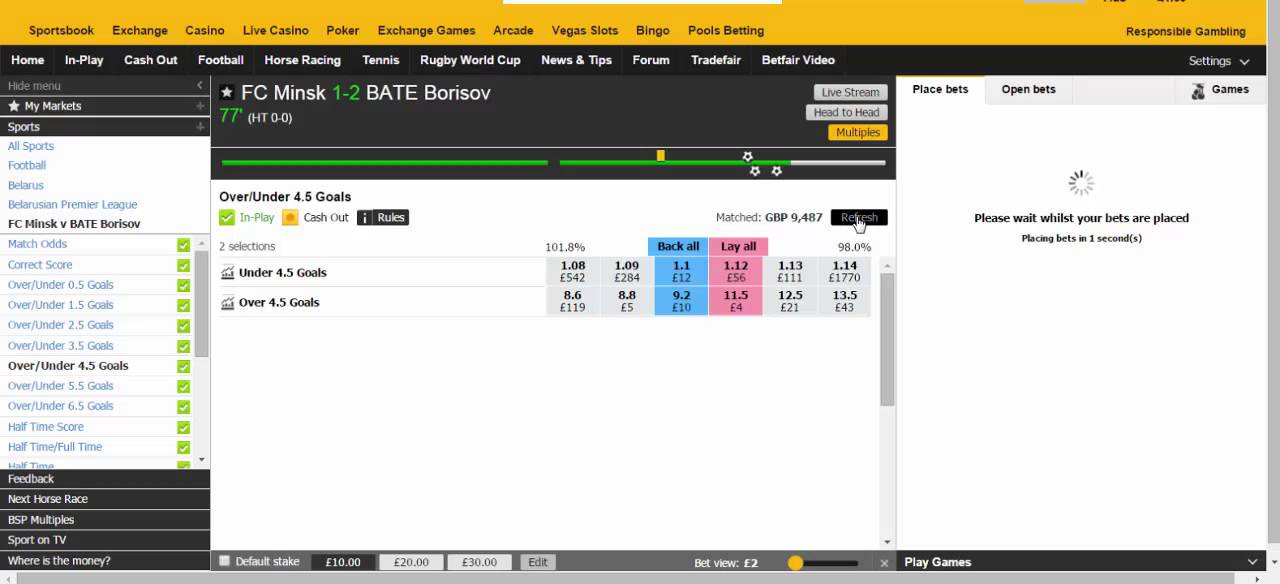Click the Refresh button

point(859,218)
